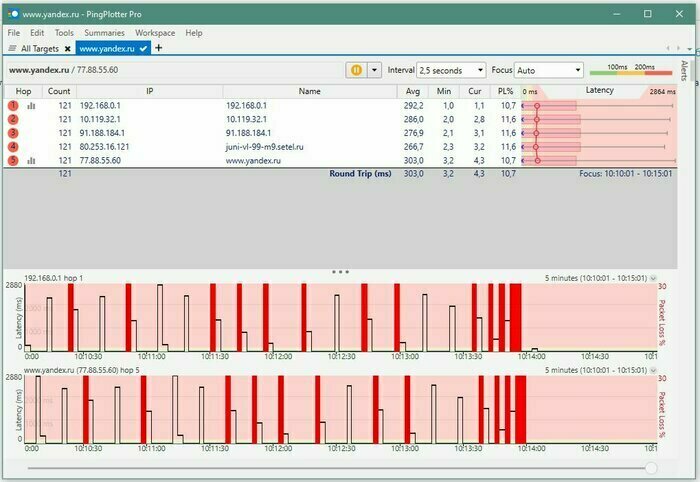Screen dimensions: 700x482
Task: Sort by the PL% column header
Action: [507, 91]
